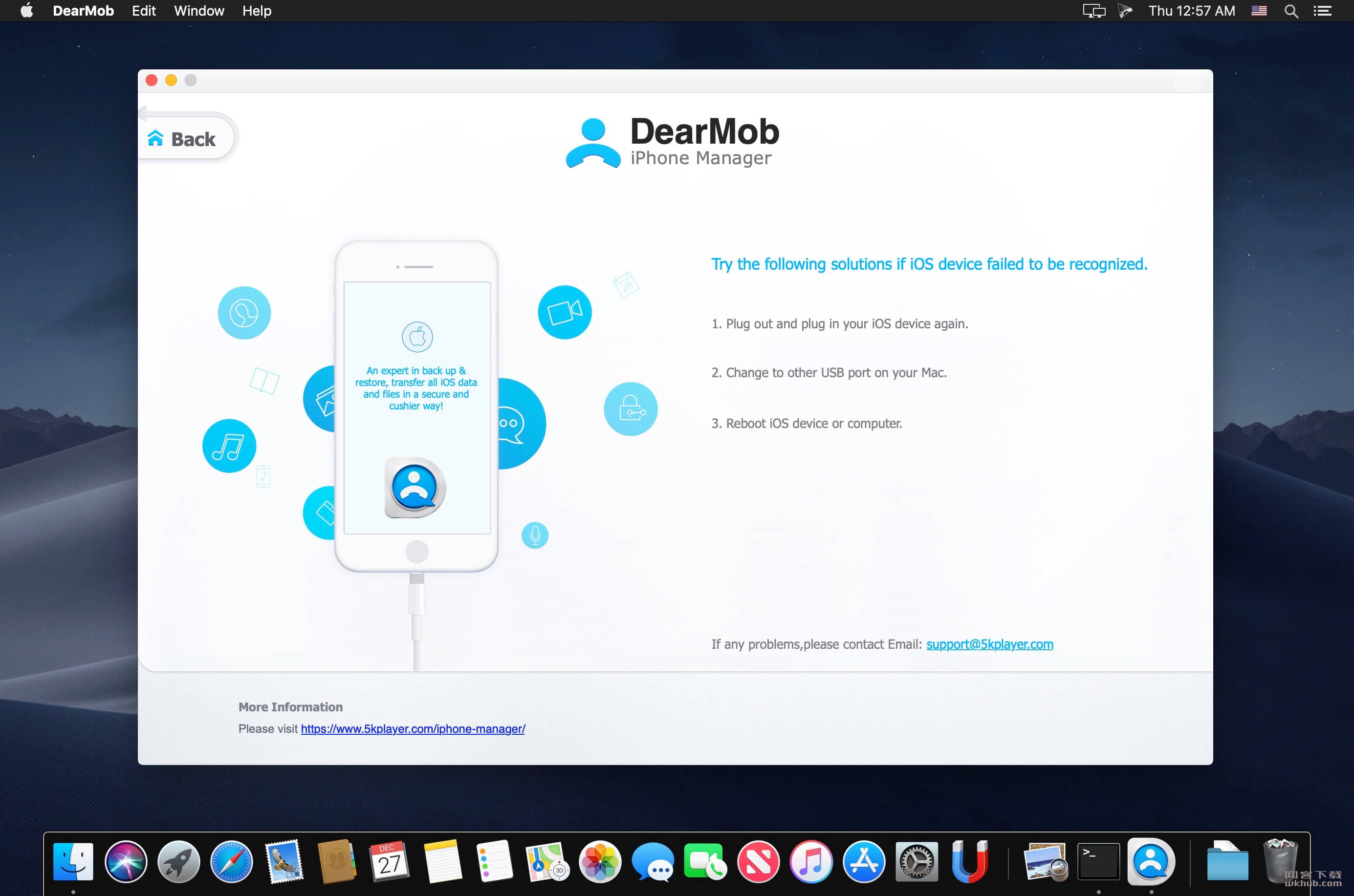Launch Siri from the Dock
The height and width of the screenshot is (896, 1354).
[126, 861]
